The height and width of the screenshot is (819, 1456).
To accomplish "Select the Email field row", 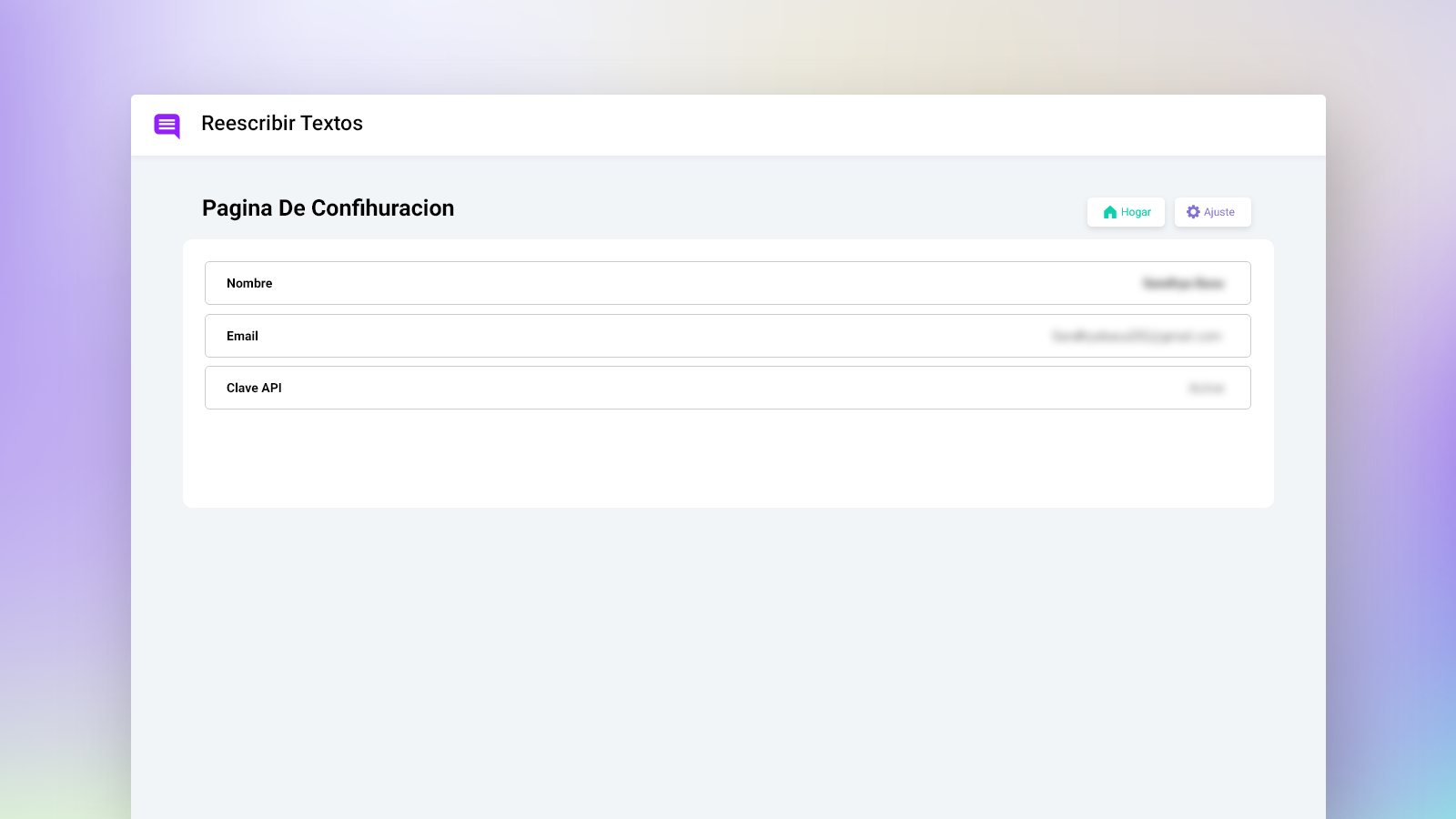I will [x=728, y=336].
